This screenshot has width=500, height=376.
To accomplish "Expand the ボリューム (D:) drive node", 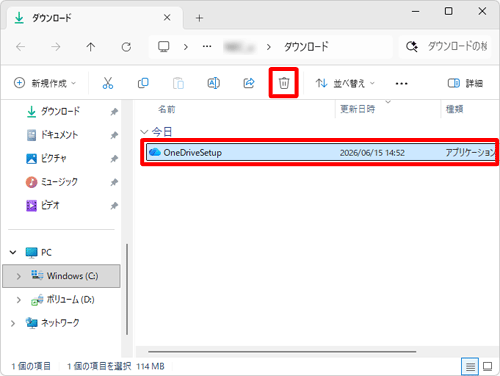I will pos(19,300).
